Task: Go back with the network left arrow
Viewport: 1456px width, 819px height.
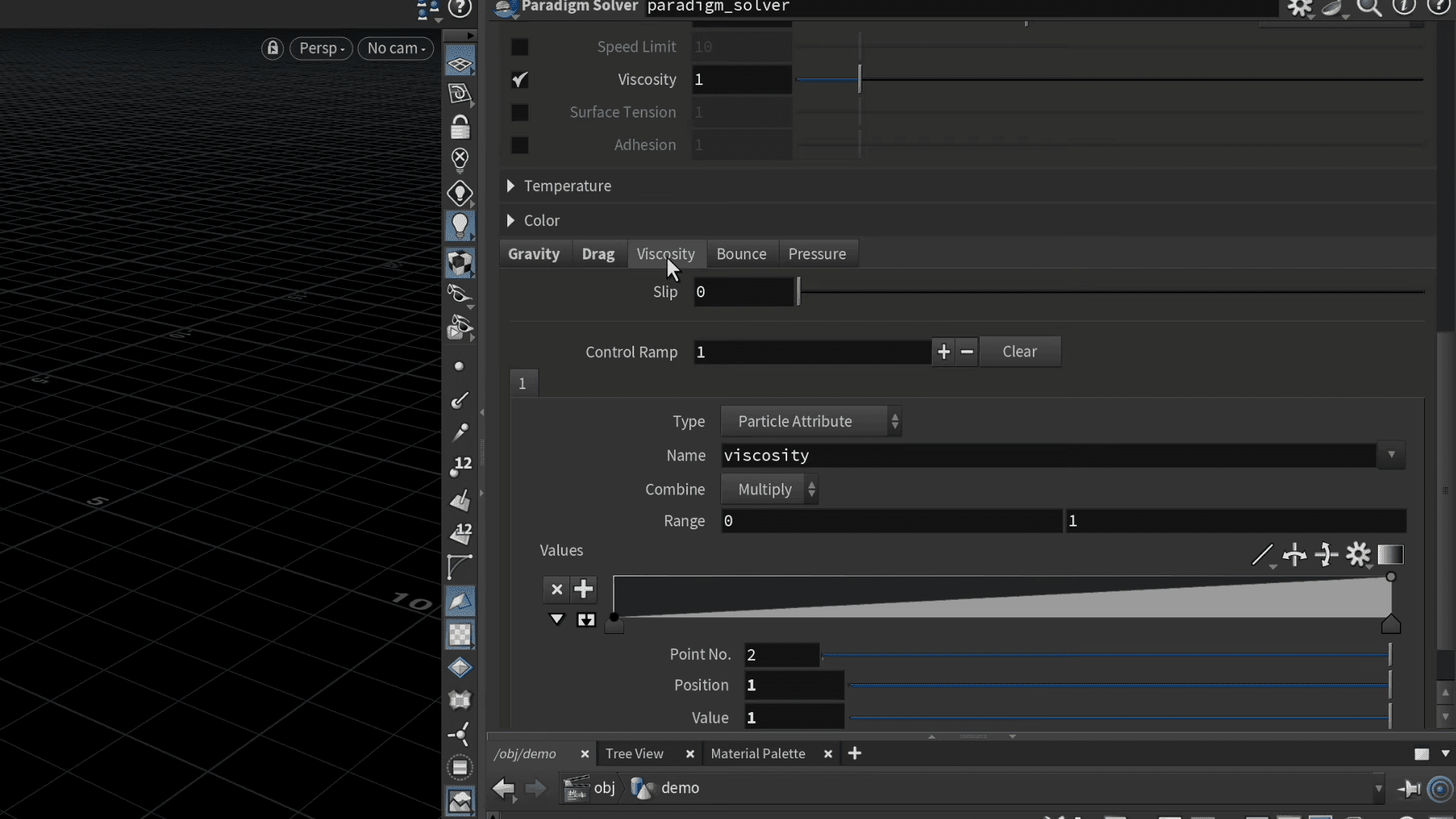Action: 504,789
